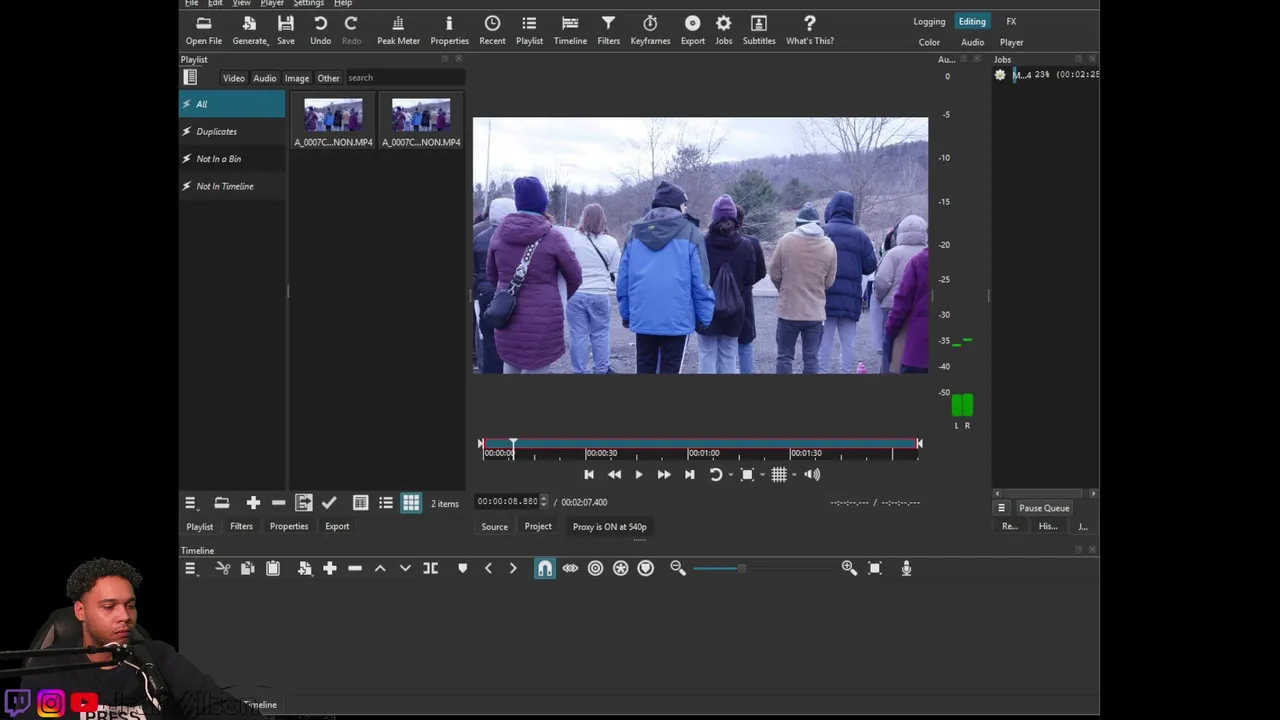Split at playhead in timeline toolbar
1280x720 pixels.
[431, 568]
